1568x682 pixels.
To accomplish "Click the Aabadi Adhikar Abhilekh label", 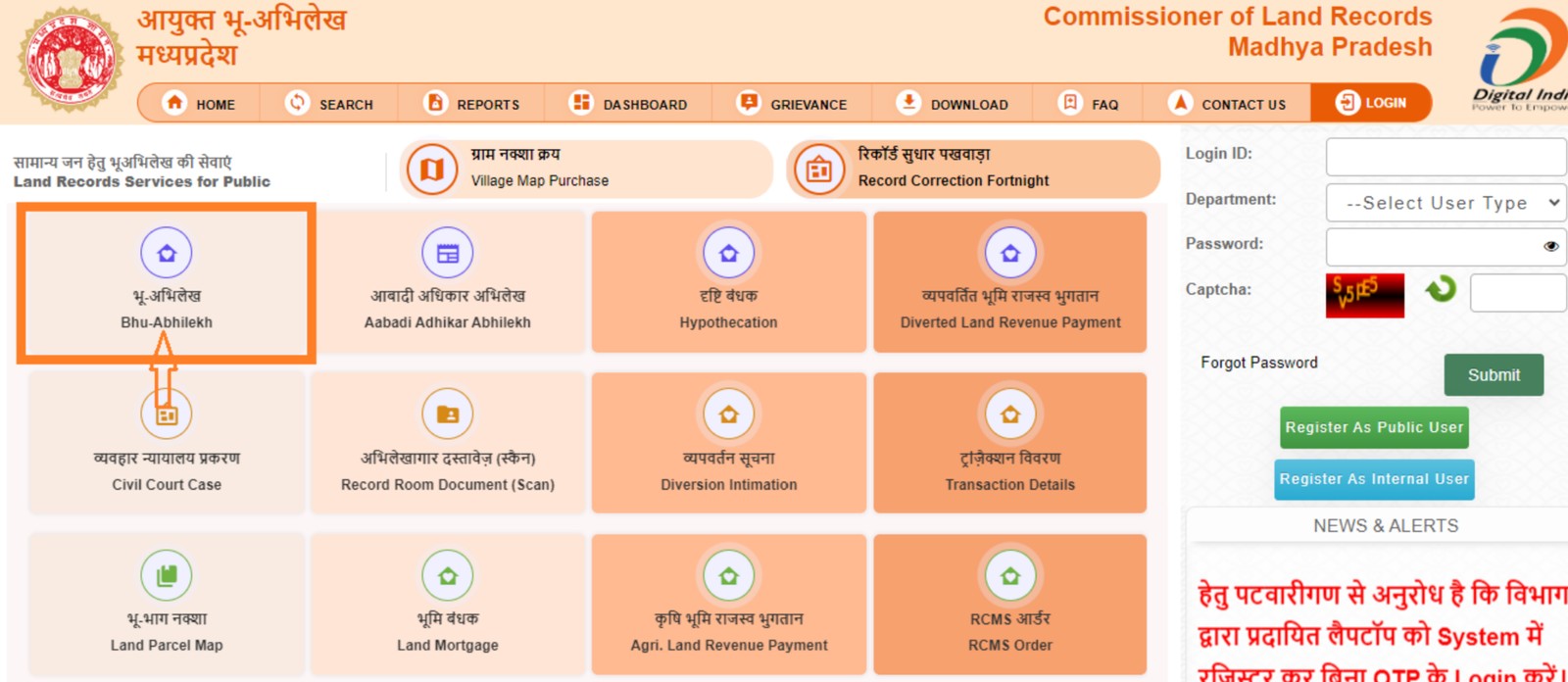I will 448,322.
